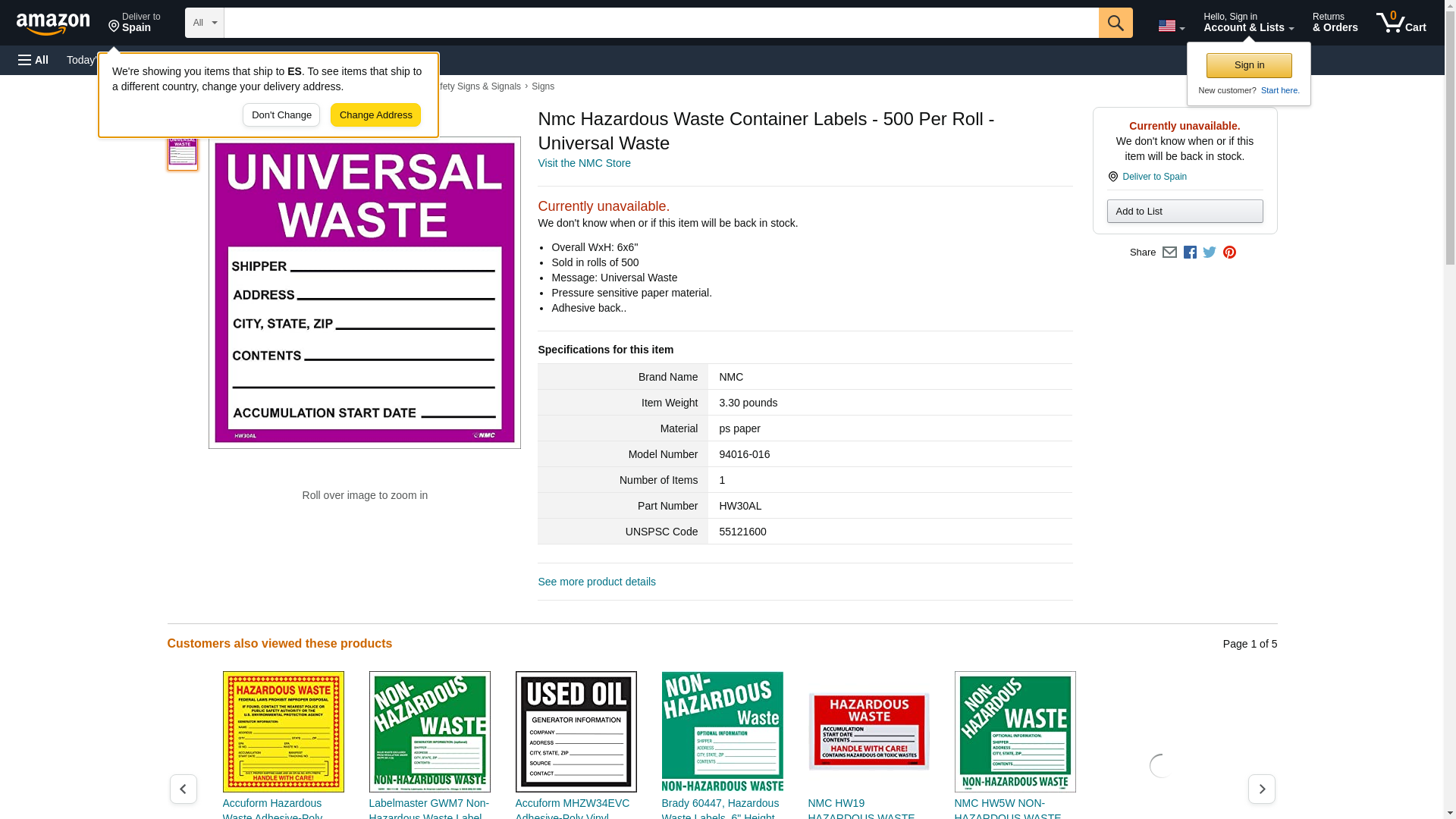Viewport: 1456px width, 819px height.
Task: Go to previous carousel page arrow
Action: (x=183, y=789)
